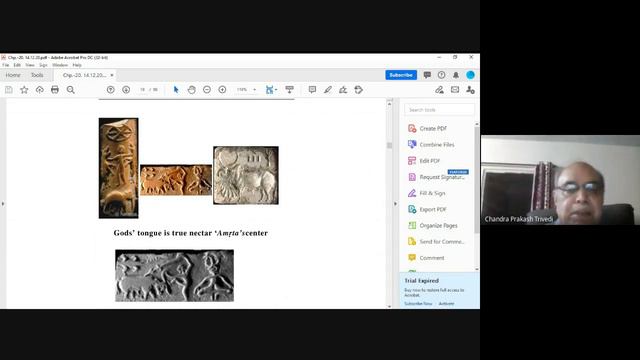
Task: Click the document vertical scrollbar thumb
Action: [x=389, y=145]
